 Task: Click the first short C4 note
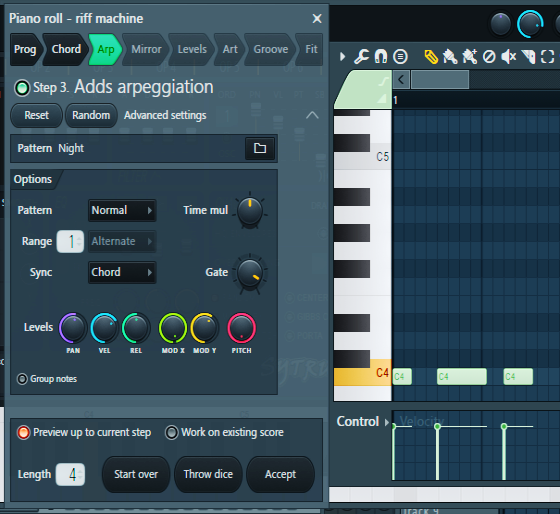click(x=402, y=377)
